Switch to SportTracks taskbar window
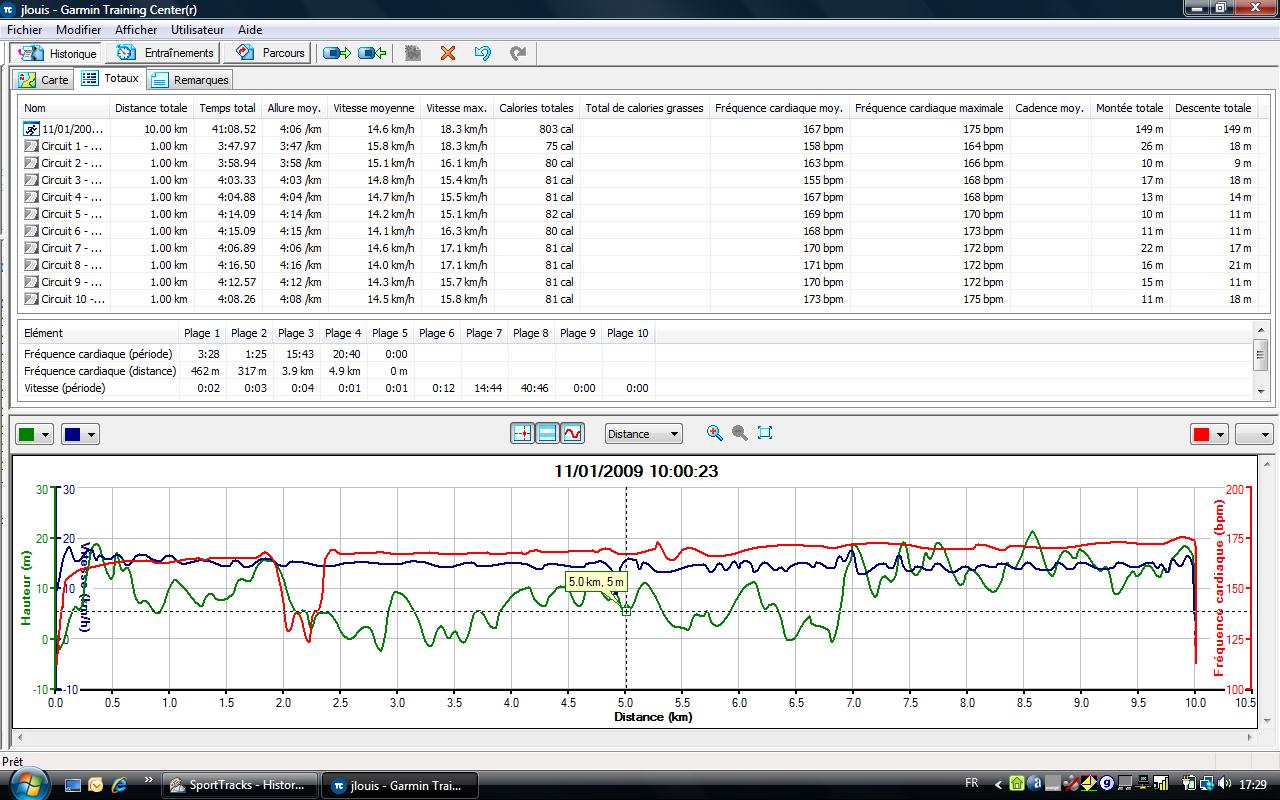The width and height of the screenshot is (1280, 800). coord(240,785)
